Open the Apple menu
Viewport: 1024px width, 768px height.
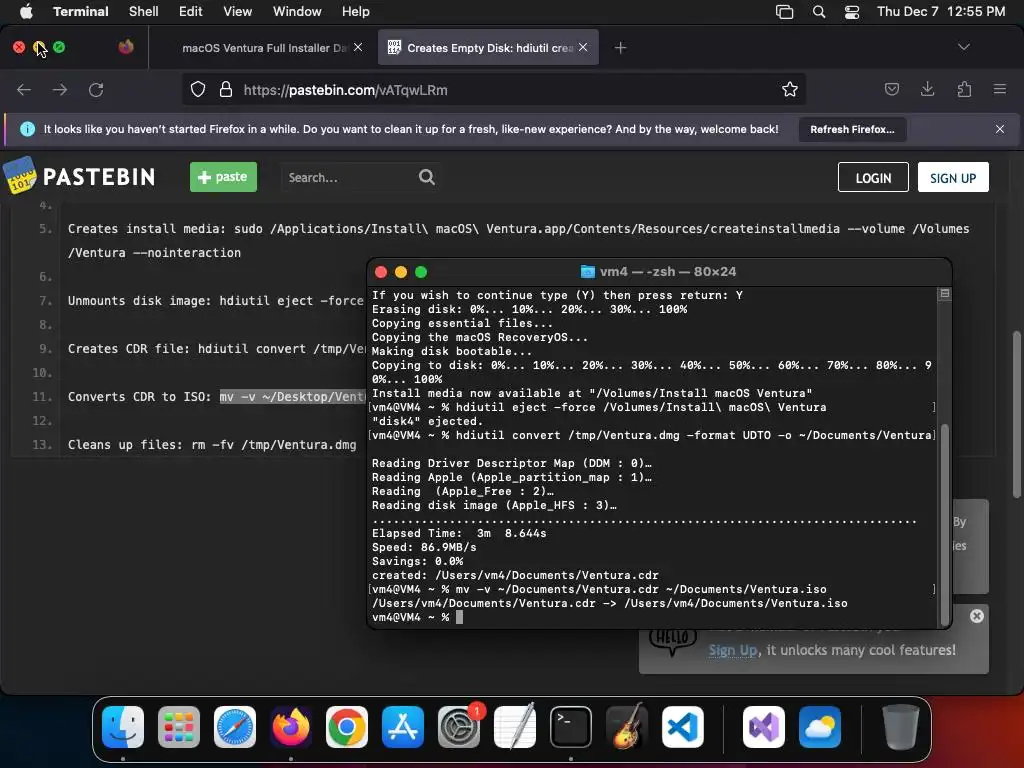point(26,11)
